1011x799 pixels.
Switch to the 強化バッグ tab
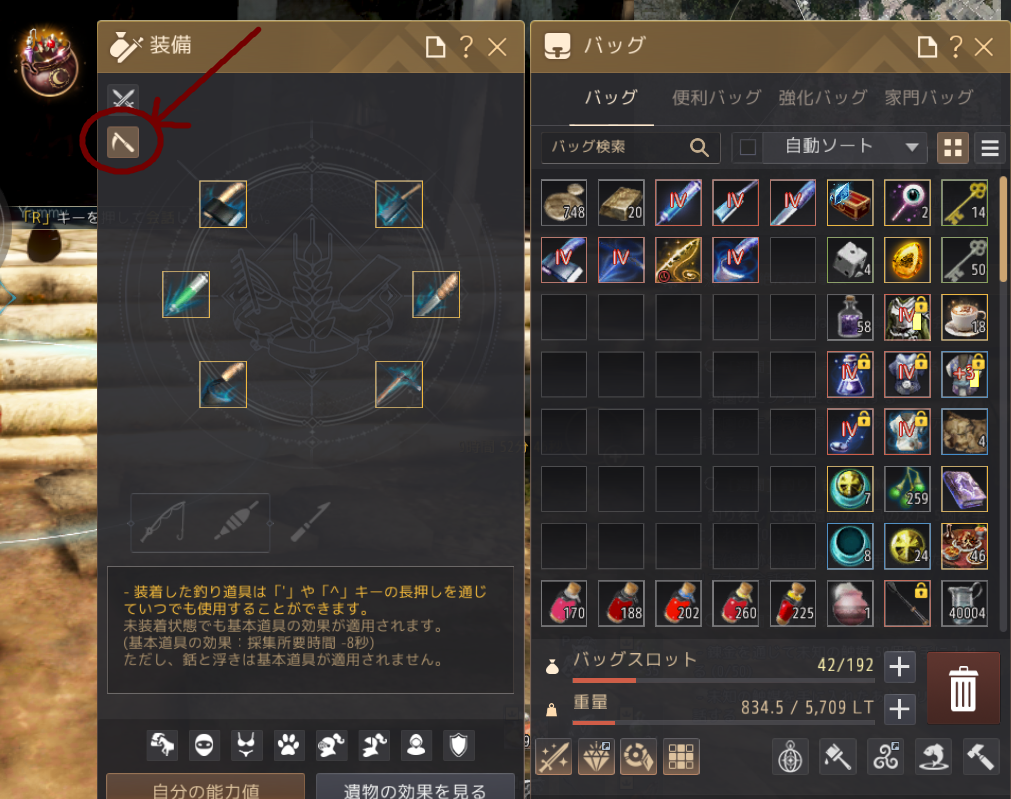coord(822,97)
